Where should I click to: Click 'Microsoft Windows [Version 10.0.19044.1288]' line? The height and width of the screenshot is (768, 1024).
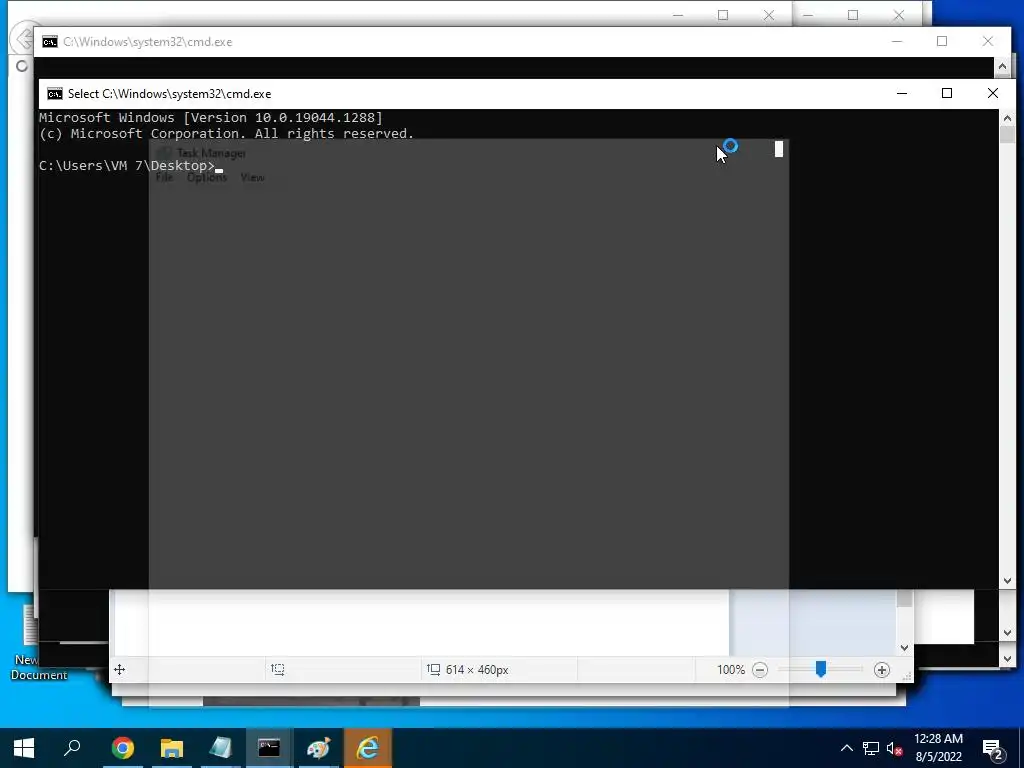point(211,118)
